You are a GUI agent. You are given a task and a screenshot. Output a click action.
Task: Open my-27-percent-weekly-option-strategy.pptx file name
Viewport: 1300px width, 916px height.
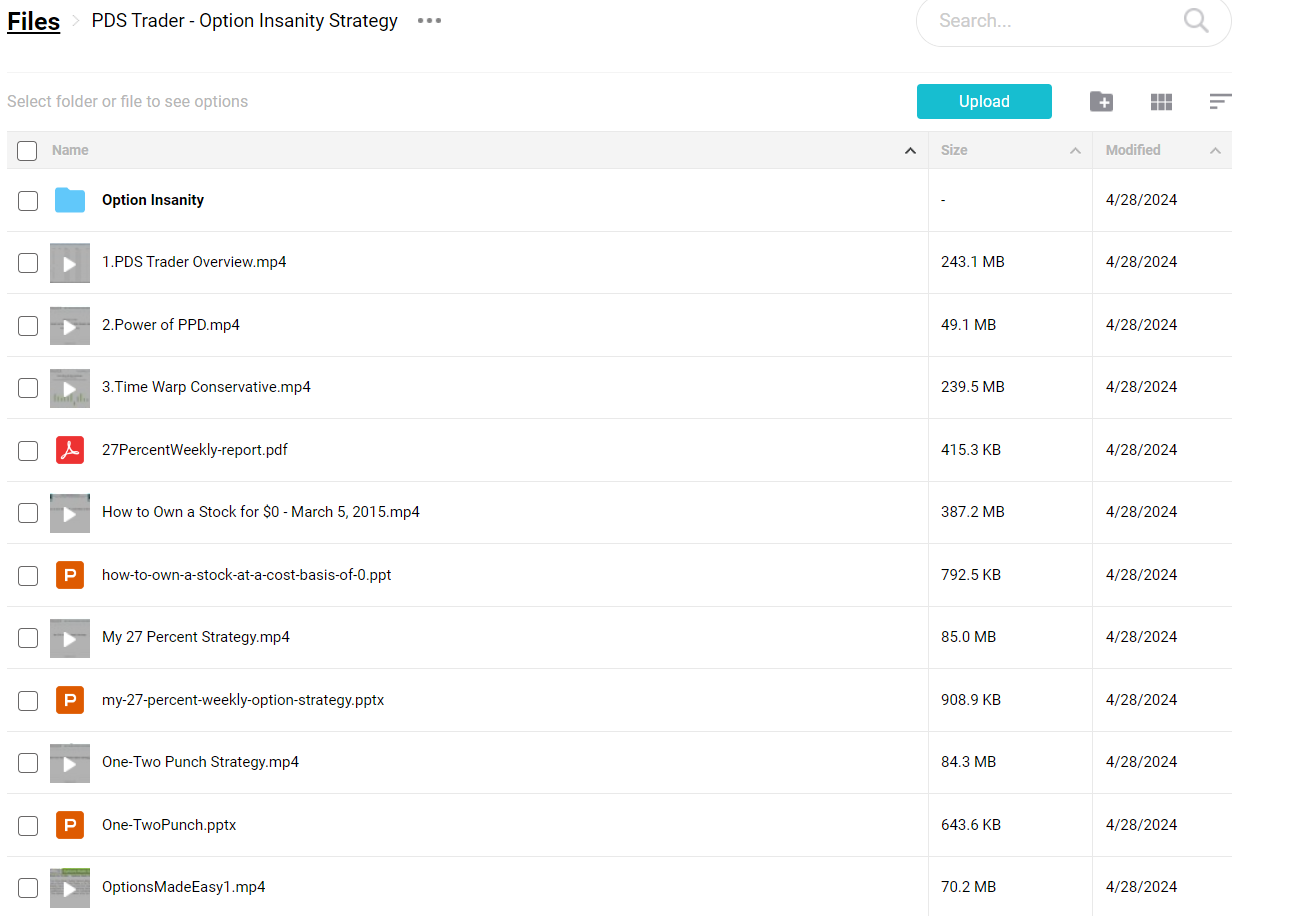point(243,700)
